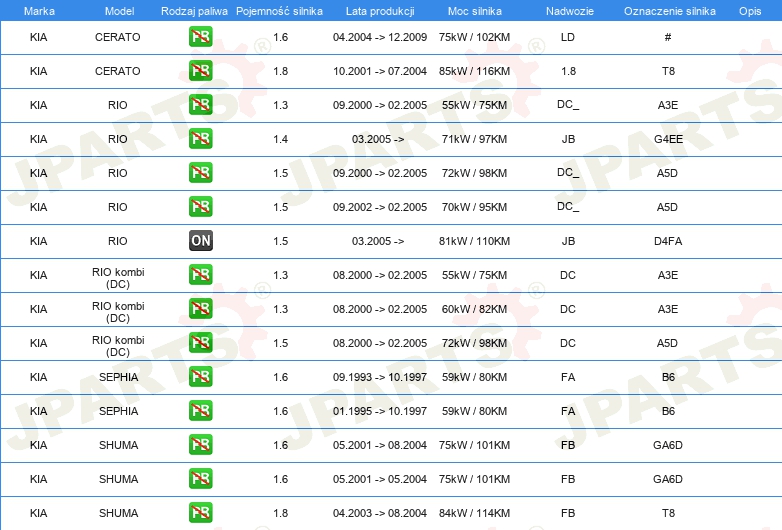
Task: Click JB body code in the G4EE row
Action: pyautogui.click(x=568, y=139)
